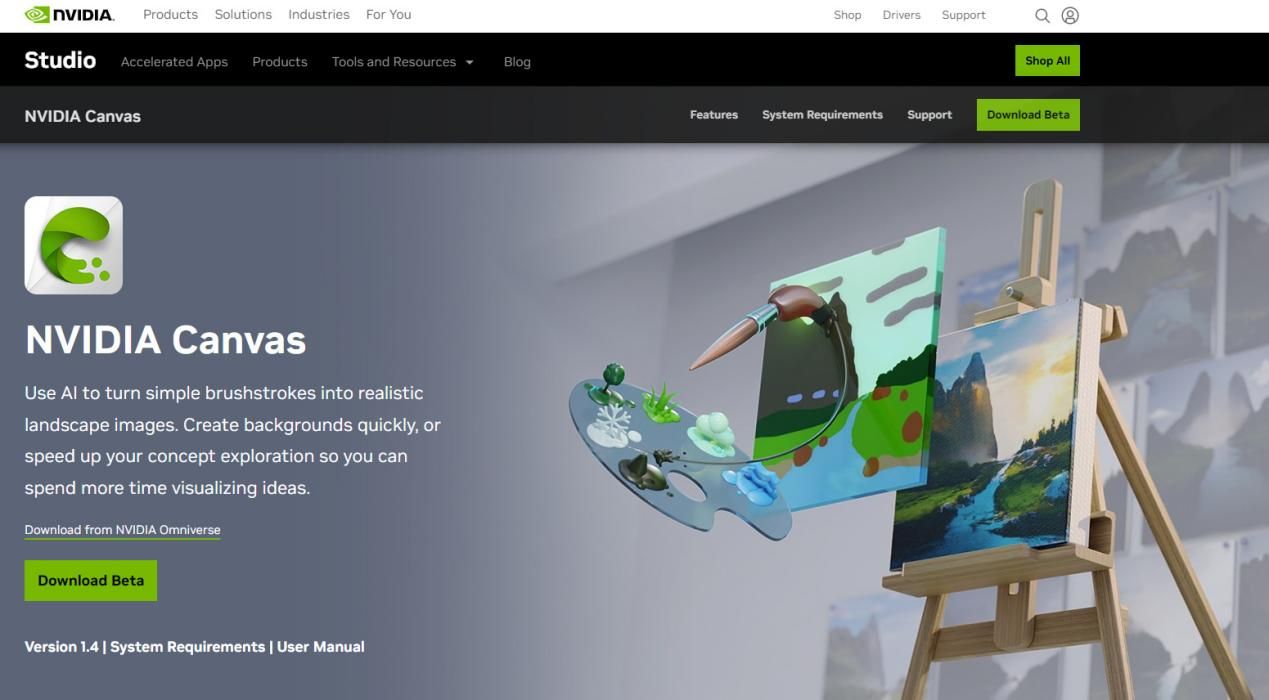Expand the Tools and Resources dropdown
1269x700 pixels.
(402, 62)
